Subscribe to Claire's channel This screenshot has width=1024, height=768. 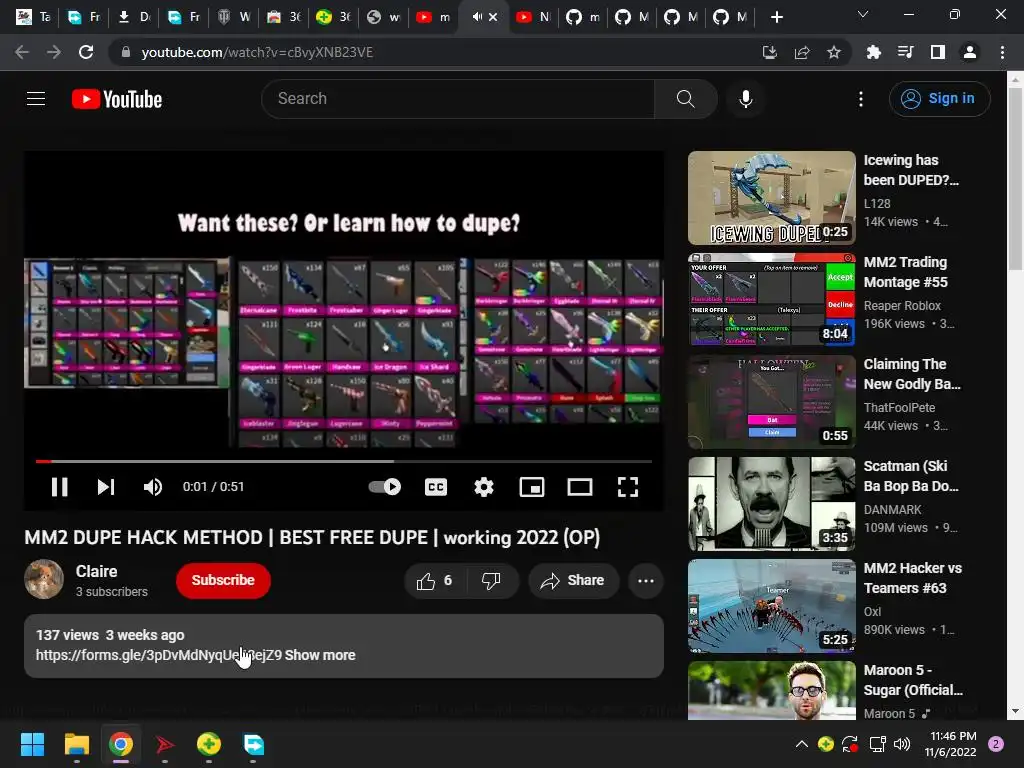pos(223,580)
